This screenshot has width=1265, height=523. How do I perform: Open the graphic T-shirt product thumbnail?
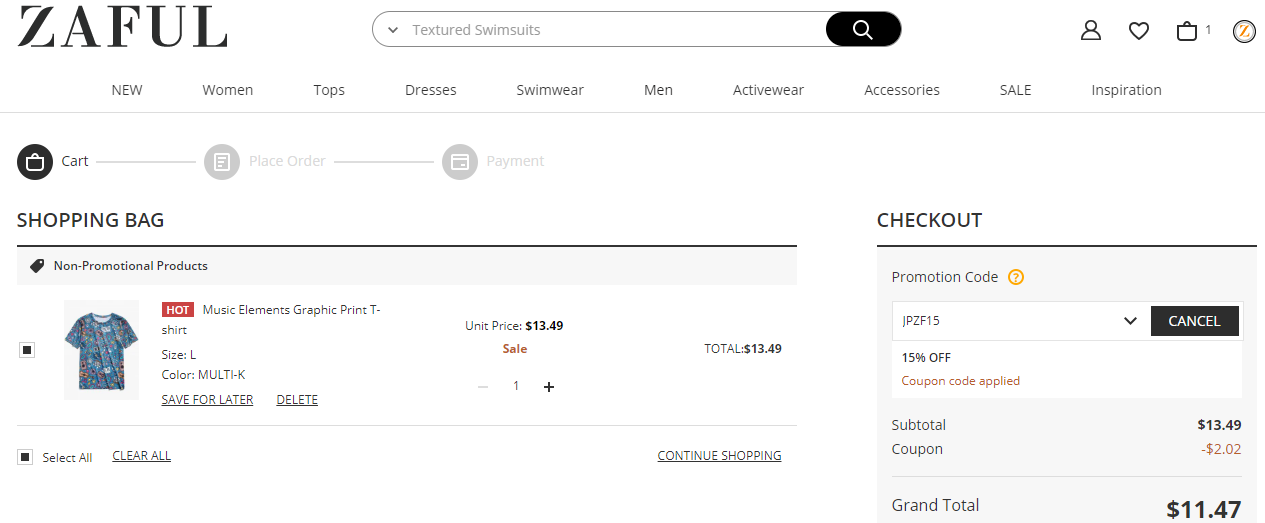coord(101,350)
